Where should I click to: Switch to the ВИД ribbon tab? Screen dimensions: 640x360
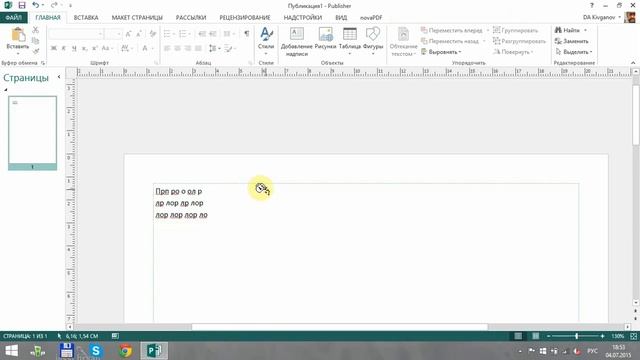341,18
